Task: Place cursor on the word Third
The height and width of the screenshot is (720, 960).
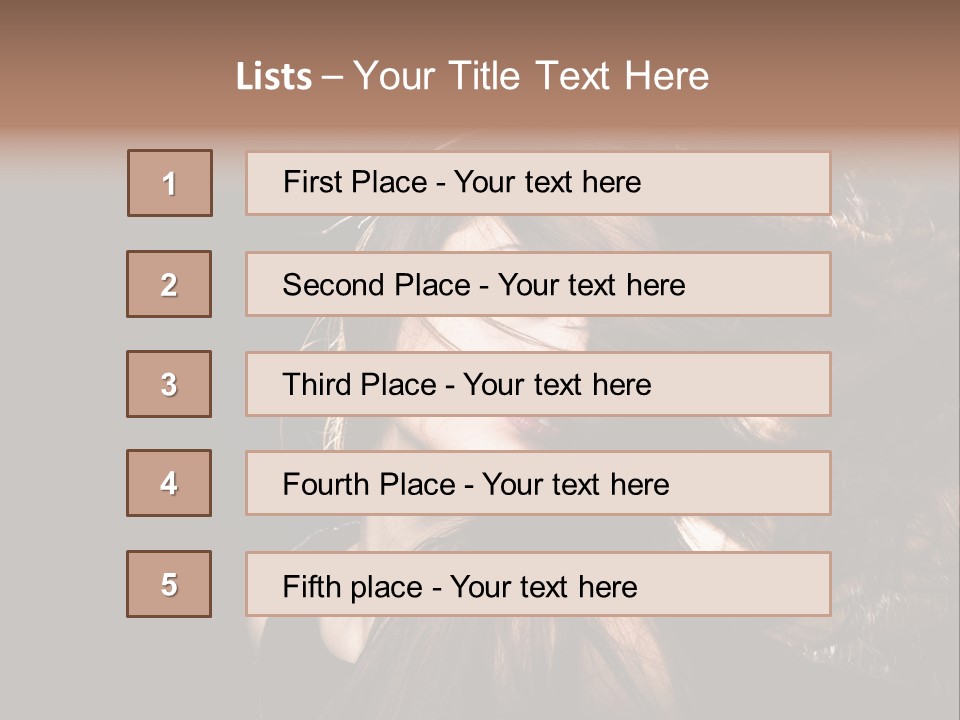Action: pyautogui.click(x=317, y=385)
